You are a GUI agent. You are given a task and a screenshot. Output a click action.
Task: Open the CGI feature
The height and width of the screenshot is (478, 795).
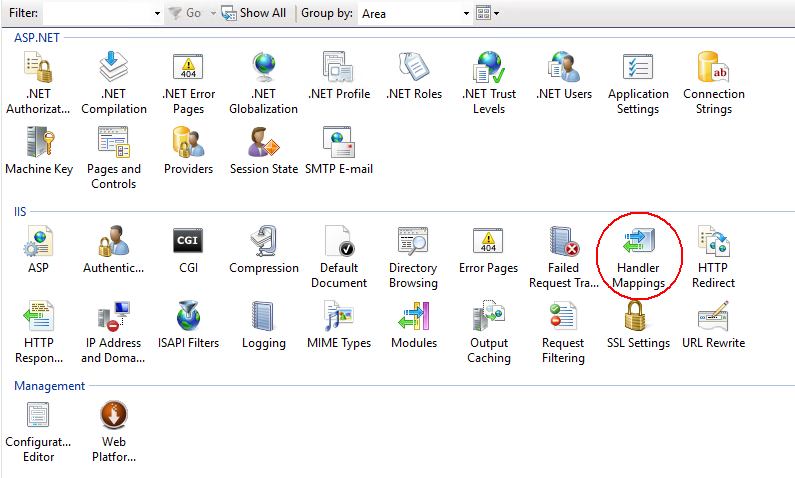point(189,249)
